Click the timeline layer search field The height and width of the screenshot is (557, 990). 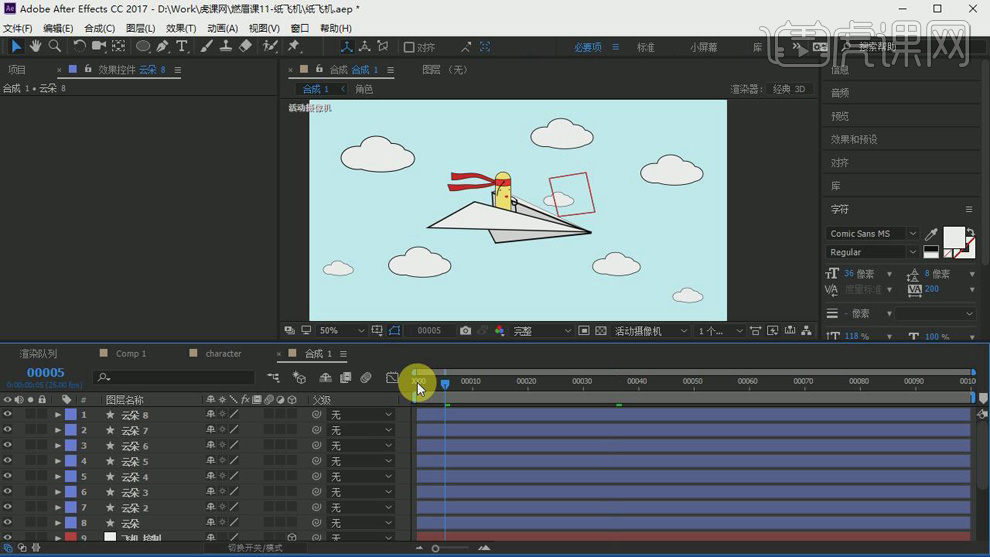174,377
